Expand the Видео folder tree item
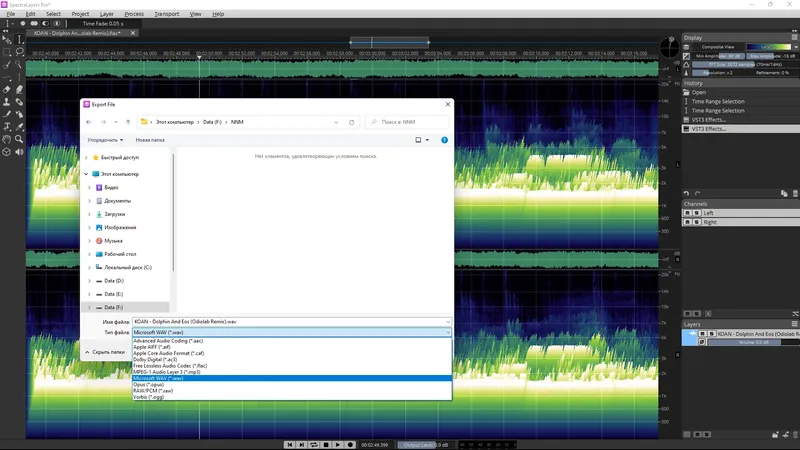This screenshot has width=800, height=450. (89, 187)
